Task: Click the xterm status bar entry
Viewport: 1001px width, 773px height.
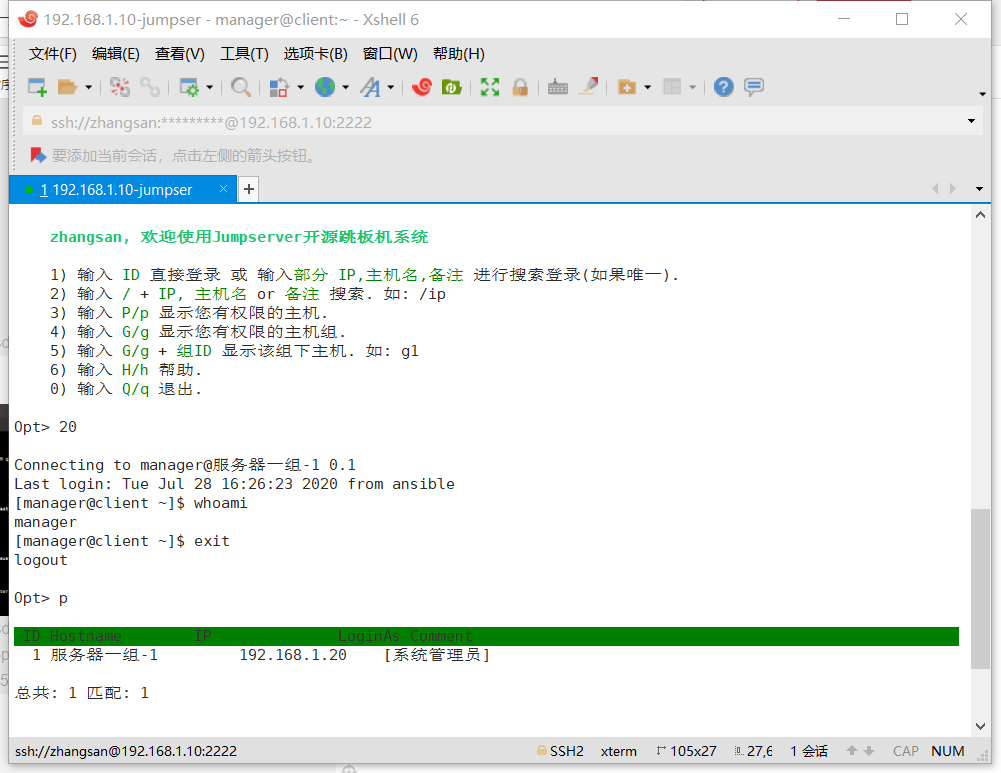Action: [x=619, y=751]
